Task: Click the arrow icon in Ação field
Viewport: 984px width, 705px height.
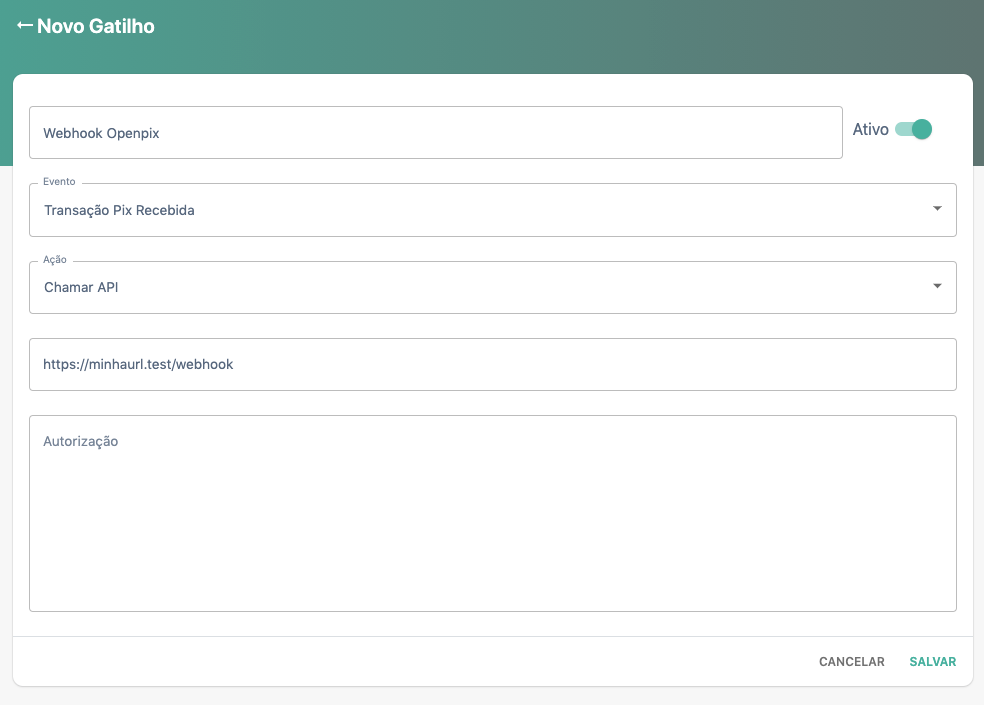Action: click(x=937, y=286)
